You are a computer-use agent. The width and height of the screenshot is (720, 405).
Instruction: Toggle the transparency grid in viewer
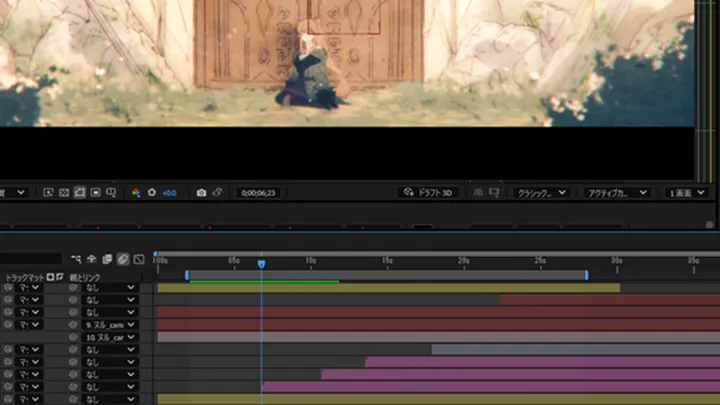64,192
